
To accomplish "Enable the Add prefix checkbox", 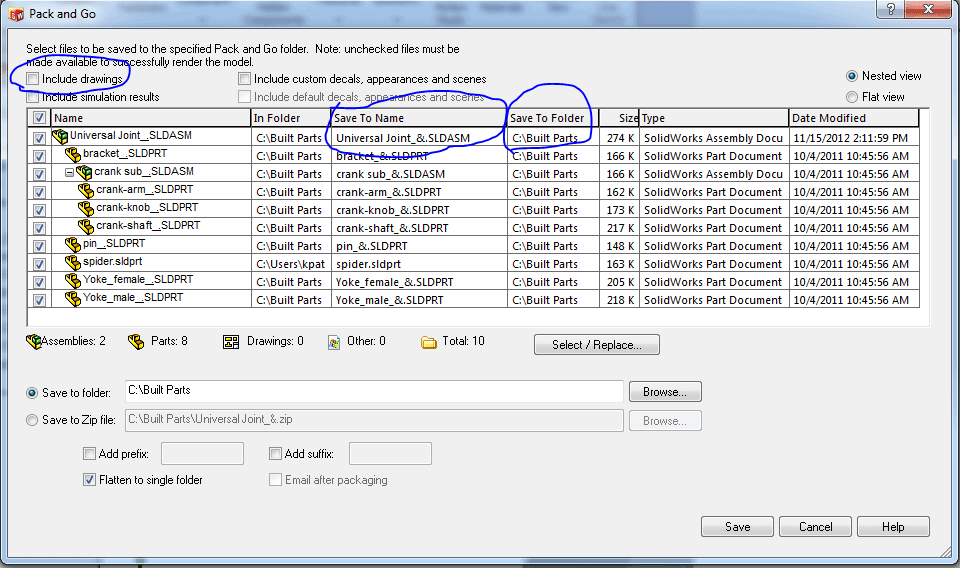I will [x=89, y=454].
